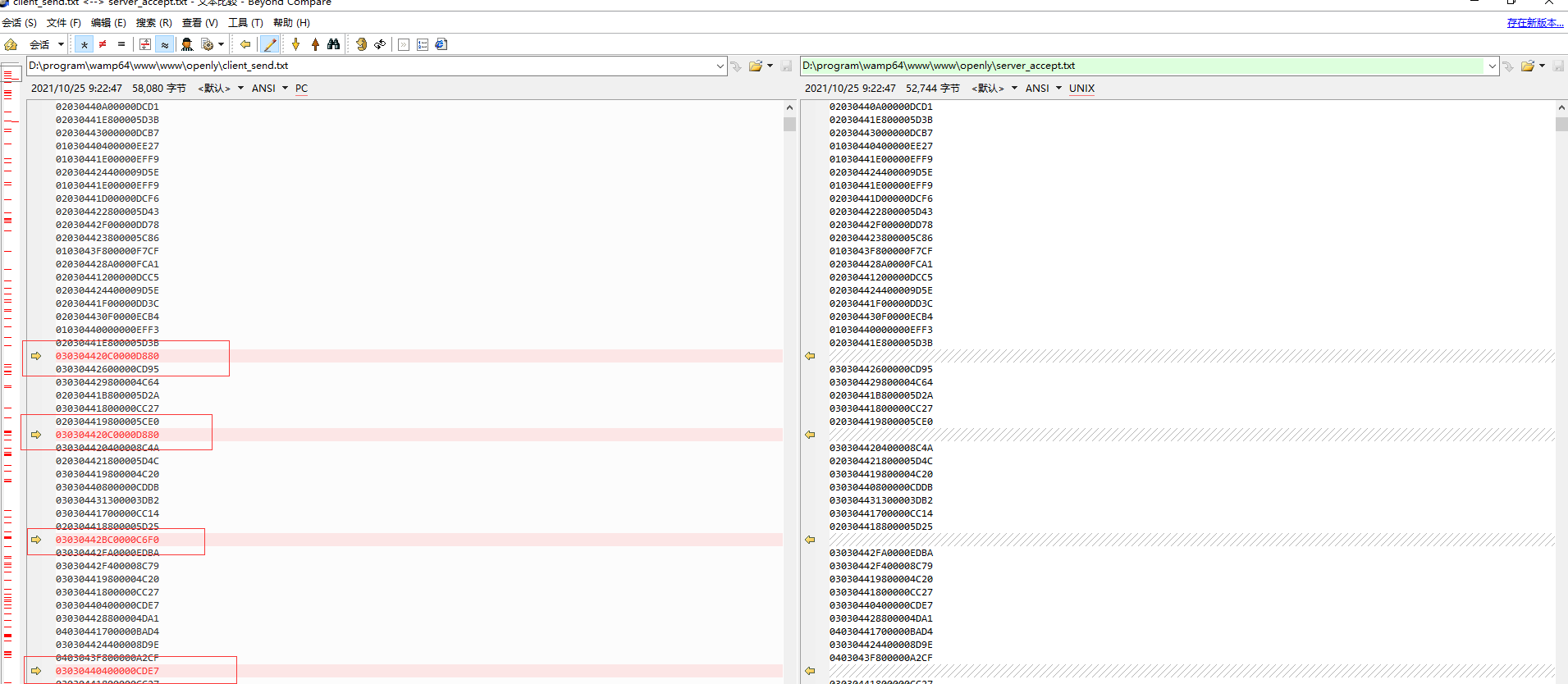The image size is (1568, 684).
Task: Toggle Show Differences only filter
Action: pyautogui.click(x=103, y=44)
